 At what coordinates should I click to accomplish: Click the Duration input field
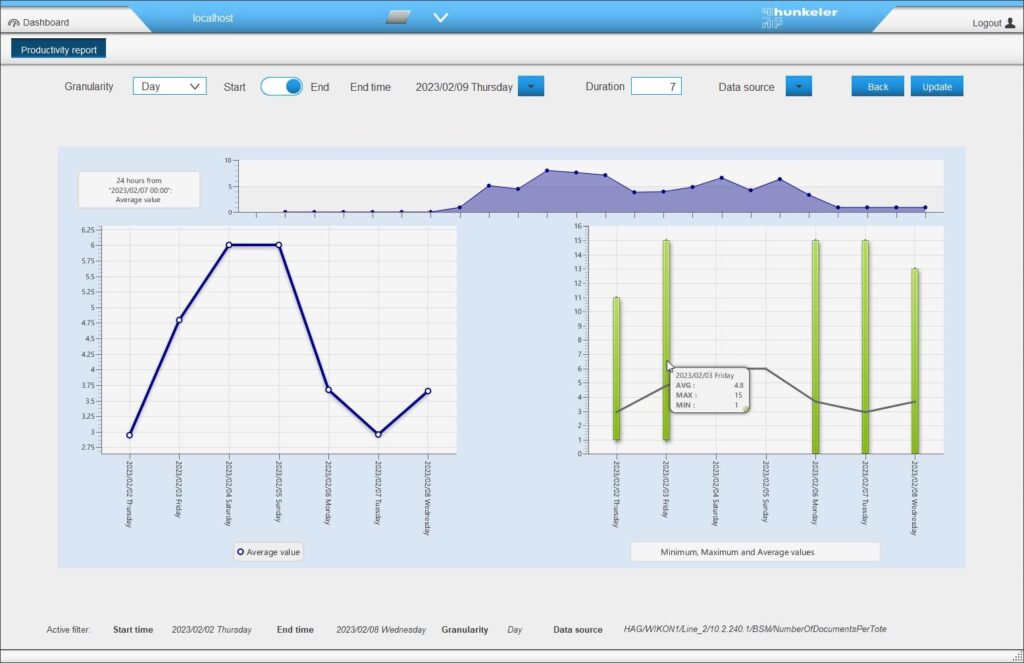[656, 86]
